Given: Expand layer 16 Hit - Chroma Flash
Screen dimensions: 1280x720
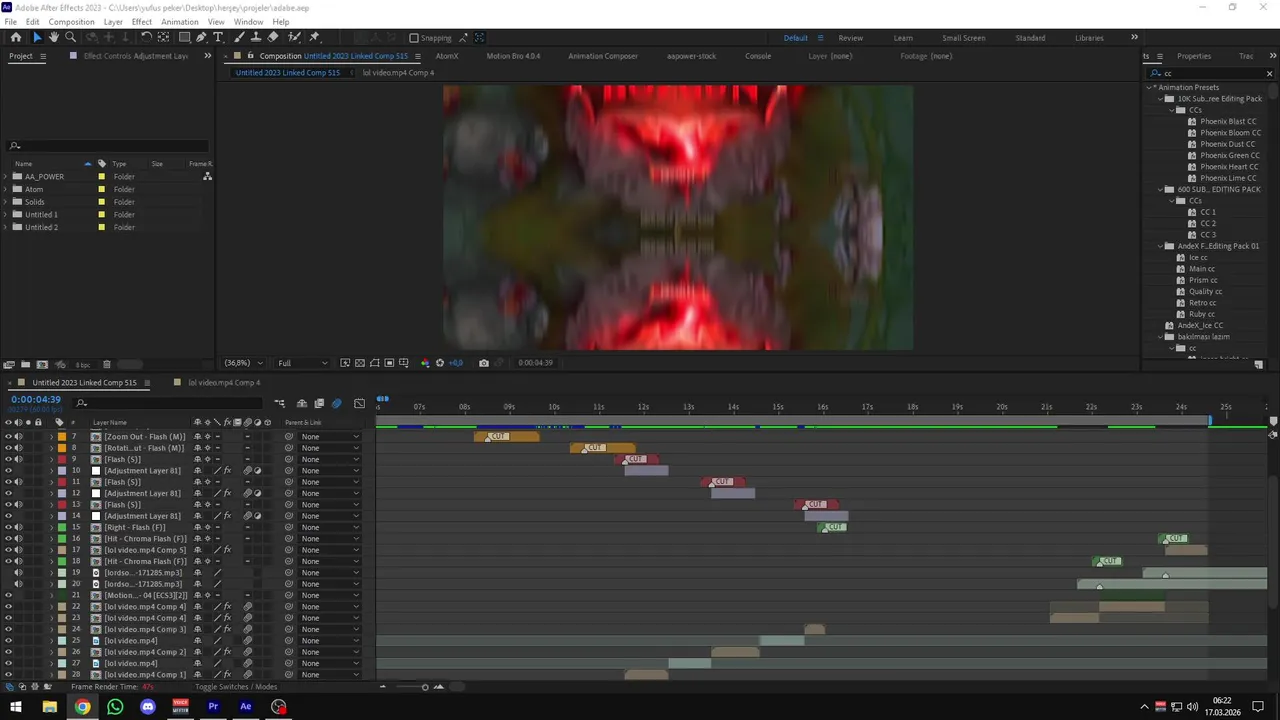Looking at the screenshot, I should [x=52, y=539].
